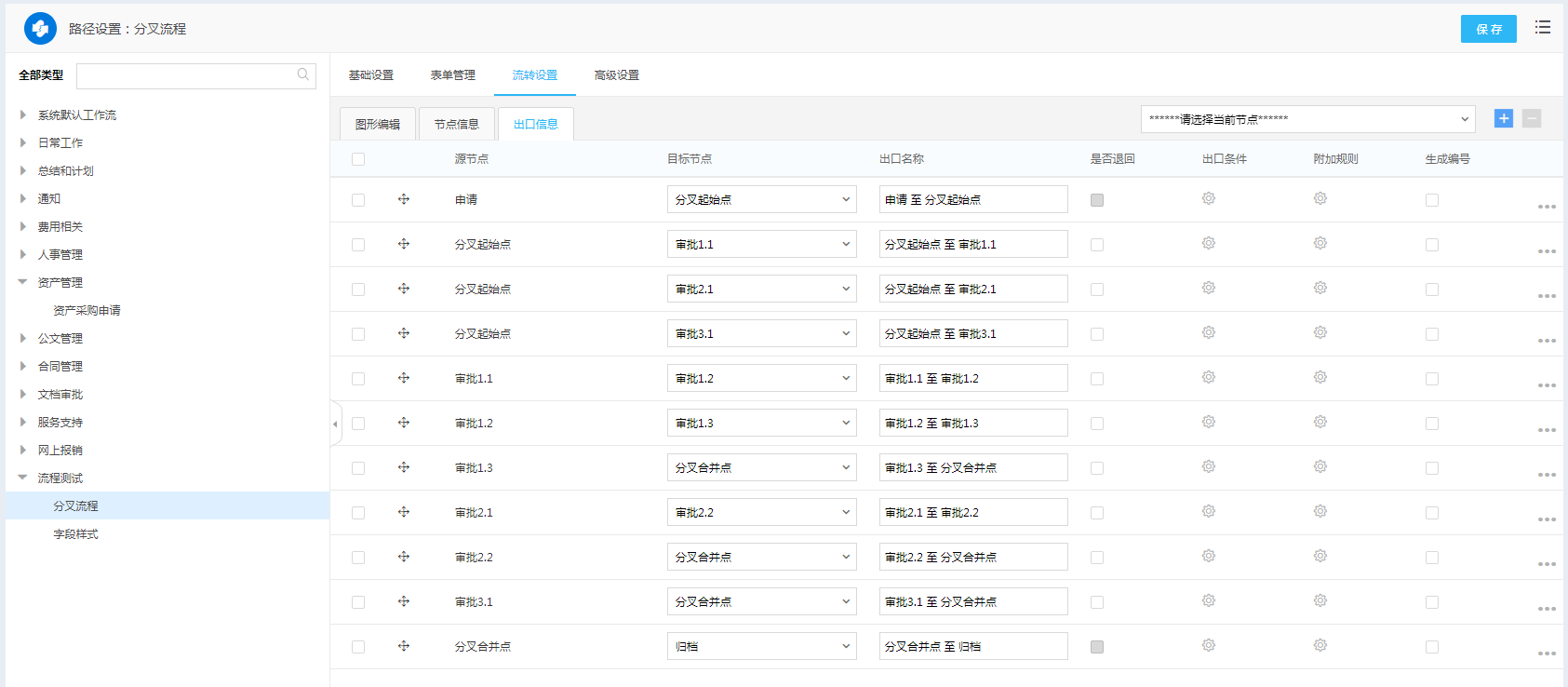This screenshot has height=687, width=1568.
Task: Click the 保存 button
Action: pos(1488,29)
